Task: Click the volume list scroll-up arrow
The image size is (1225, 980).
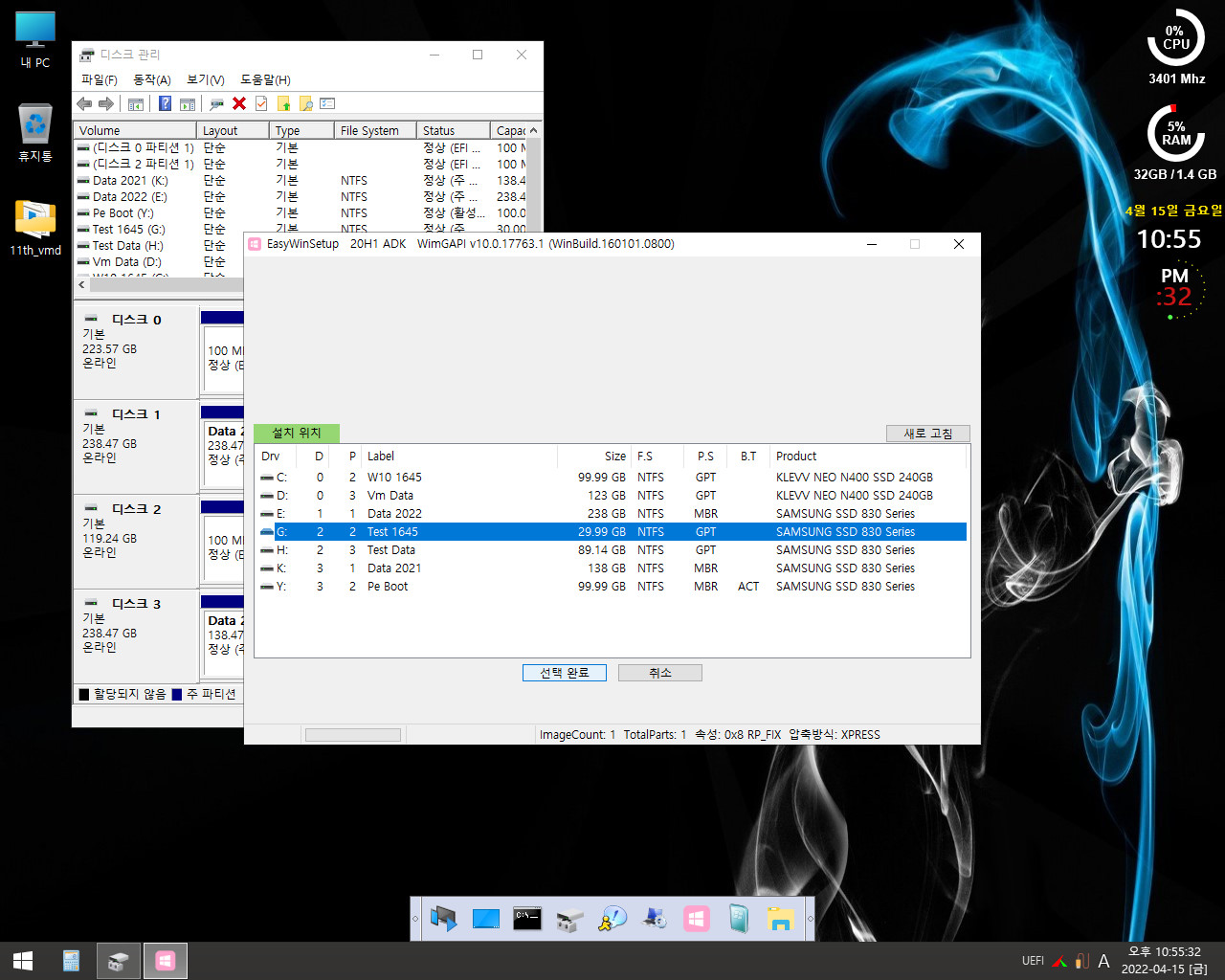Action: tap(534, 130)
